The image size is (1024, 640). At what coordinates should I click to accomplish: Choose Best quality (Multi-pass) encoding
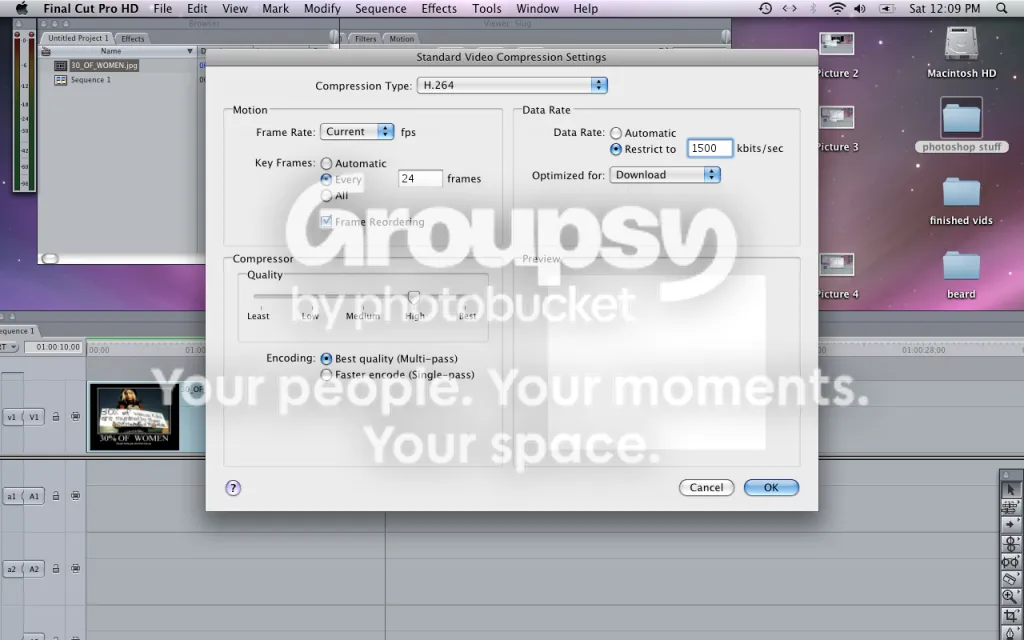pos(326,359)
